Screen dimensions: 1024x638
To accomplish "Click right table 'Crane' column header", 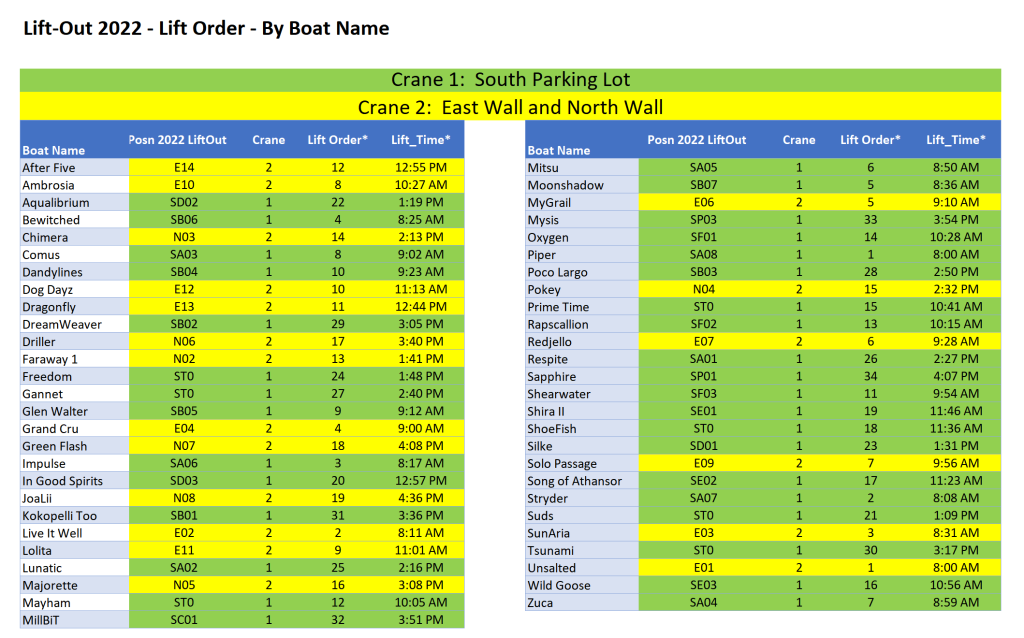I will point(799,140).
